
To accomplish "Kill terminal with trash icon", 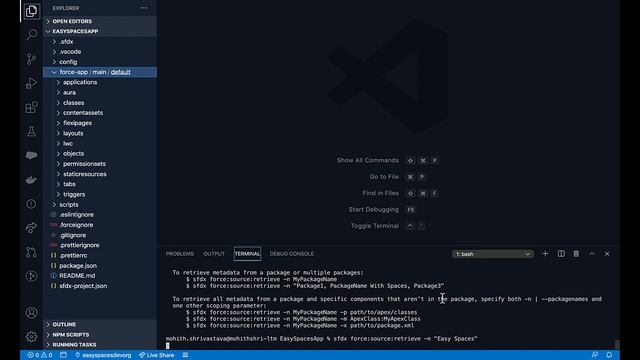I will coord(576,253).
